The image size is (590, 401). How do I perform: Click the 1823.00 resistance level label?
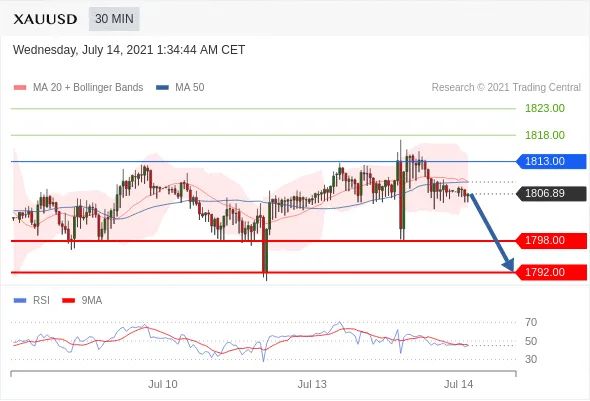click(545, 108)
